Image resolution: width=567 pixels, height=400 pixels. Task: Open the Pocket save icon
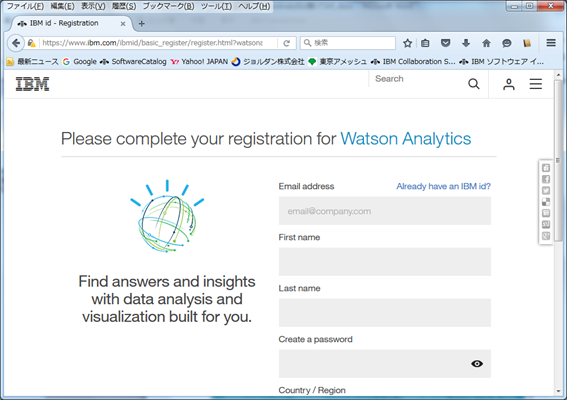coord(446,43)
